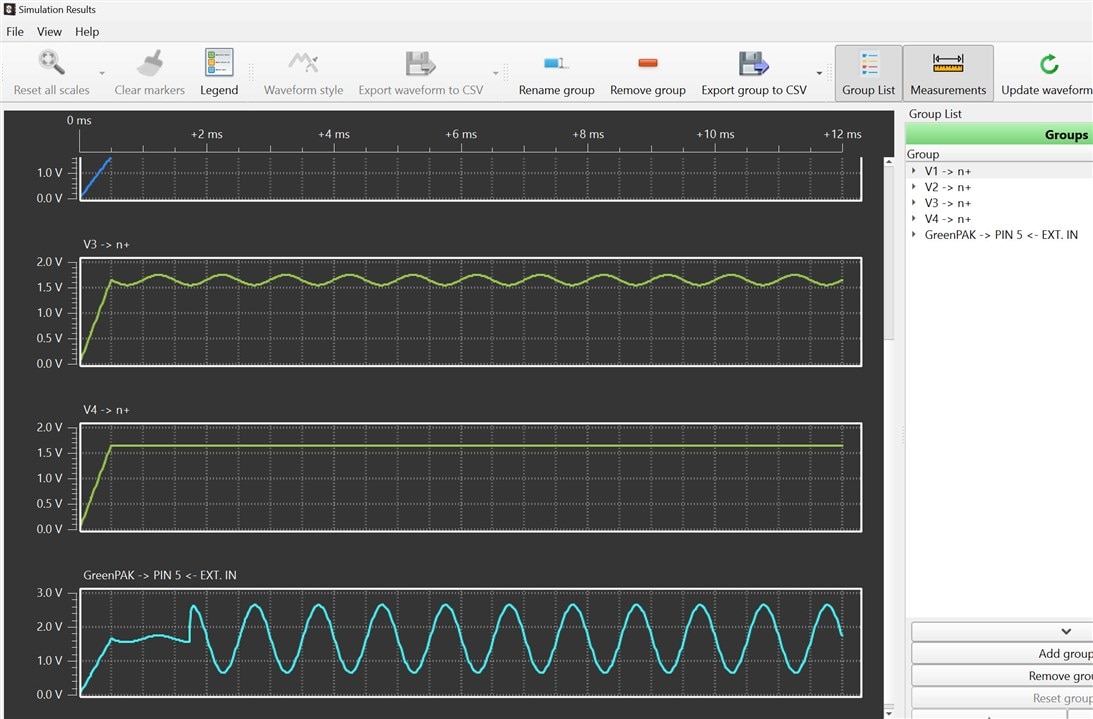Click Export waveform to CSV icon
1093x719 pixels.
pos(420,63)
